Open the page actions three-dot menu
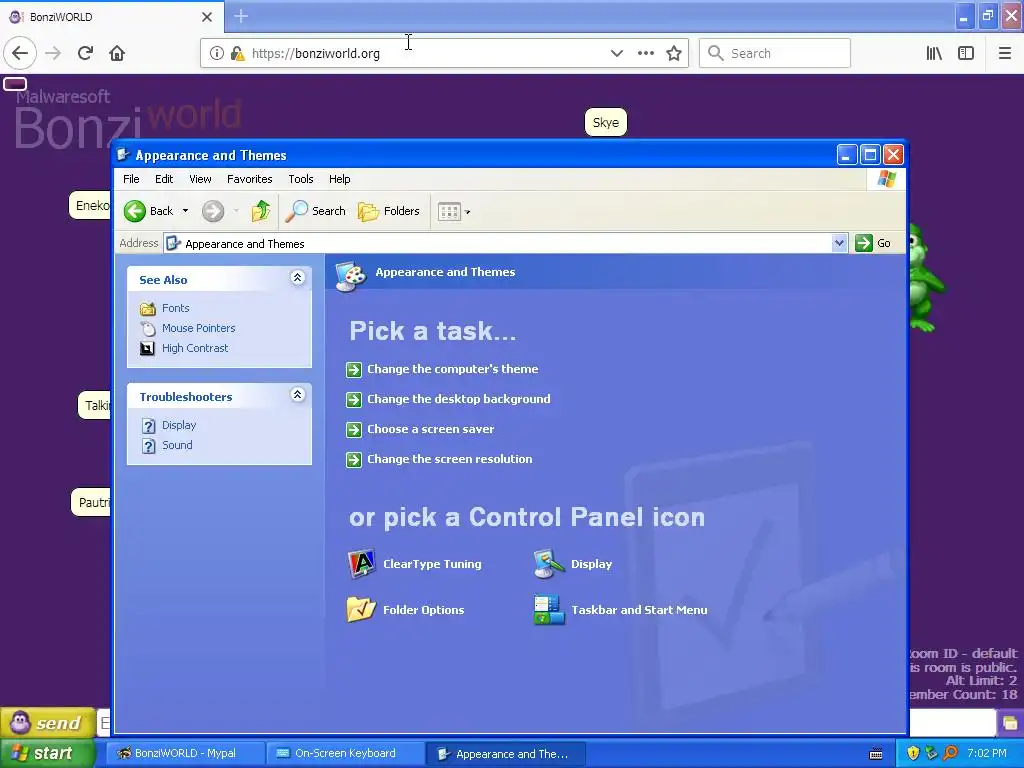The width and height of the screenshot is (1024, 768). pyautogui.click(x=645, y=53)
